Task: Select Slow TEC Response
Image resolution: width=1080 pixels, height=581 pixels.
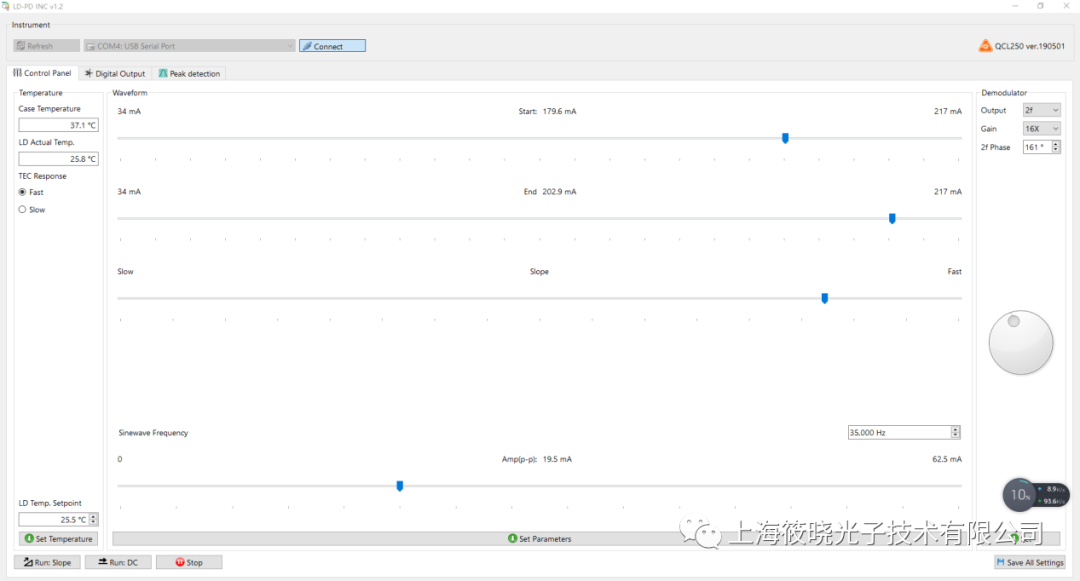Action: point(22,209)
